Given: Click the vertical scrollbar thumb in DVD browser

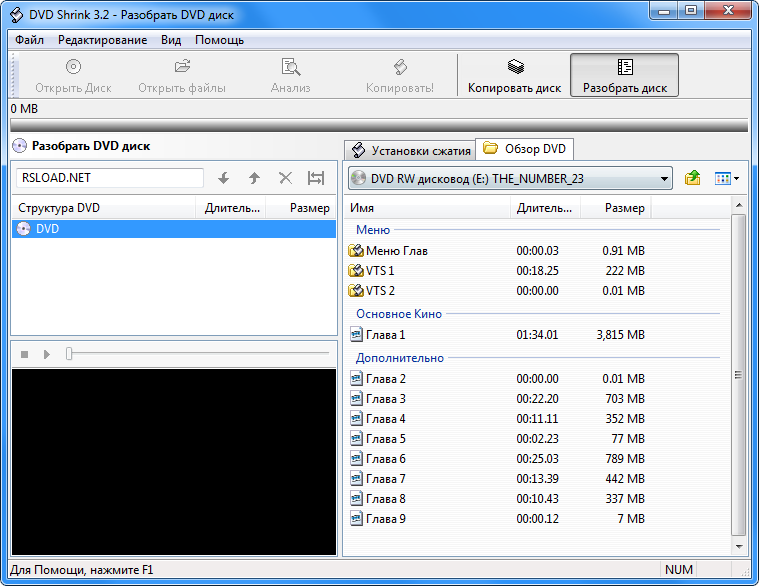Looking at the screenshot, I should [x=739, y=375].
